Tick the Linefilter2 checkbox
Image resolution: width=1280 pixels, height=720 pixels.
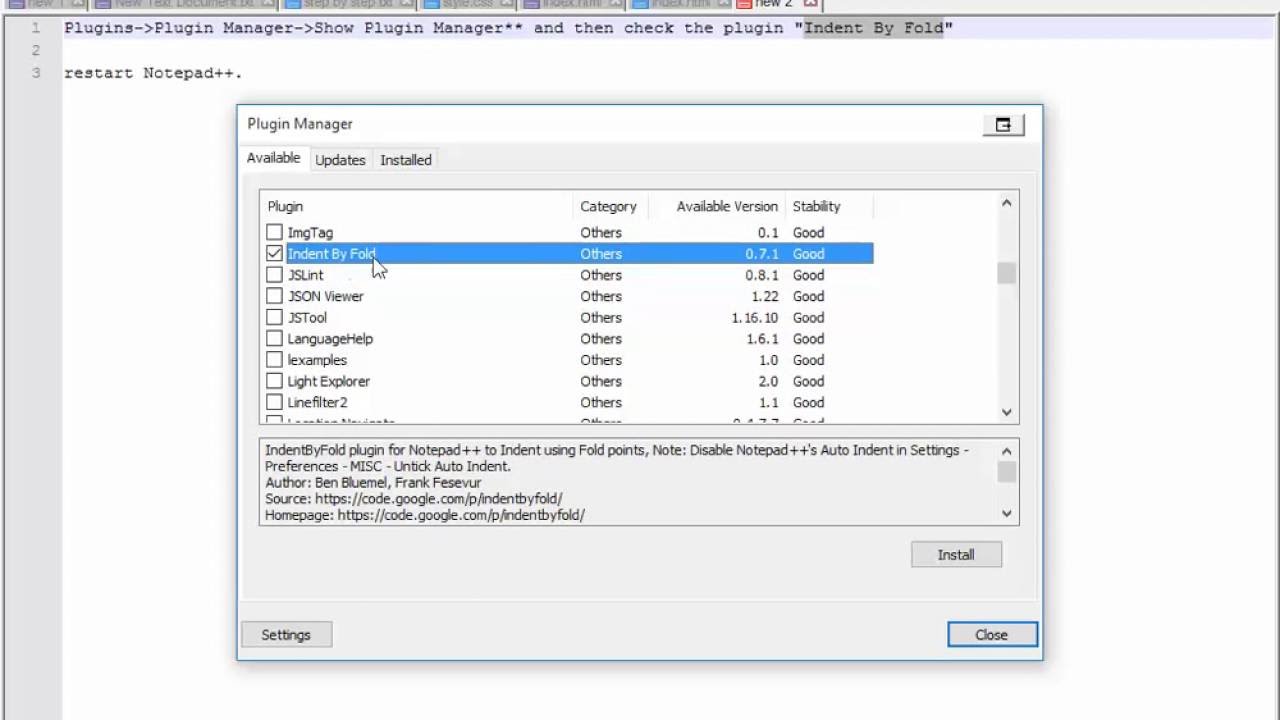(274, 402)
